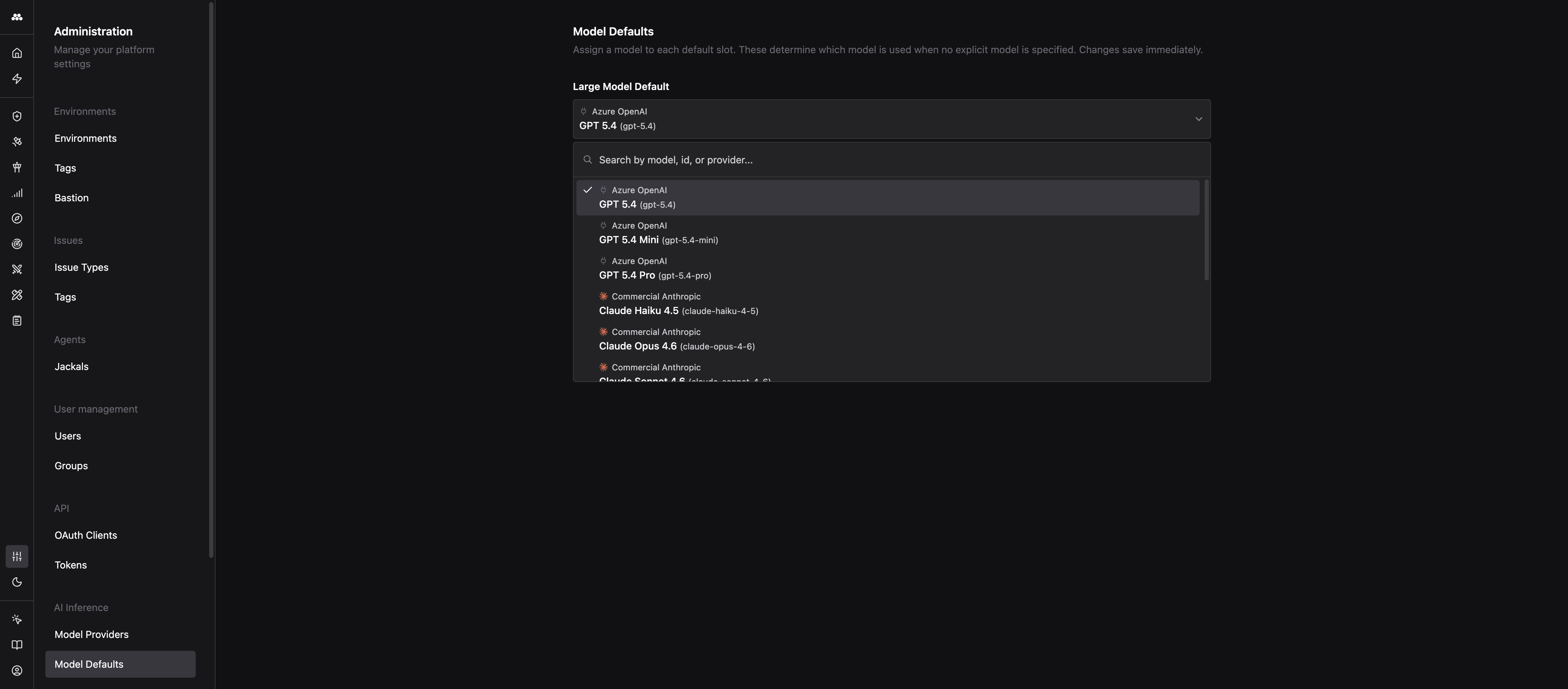Select the sliders settings icon
Screen dimensions: 1568x689
pyautogui.click(x=17, y=556)
